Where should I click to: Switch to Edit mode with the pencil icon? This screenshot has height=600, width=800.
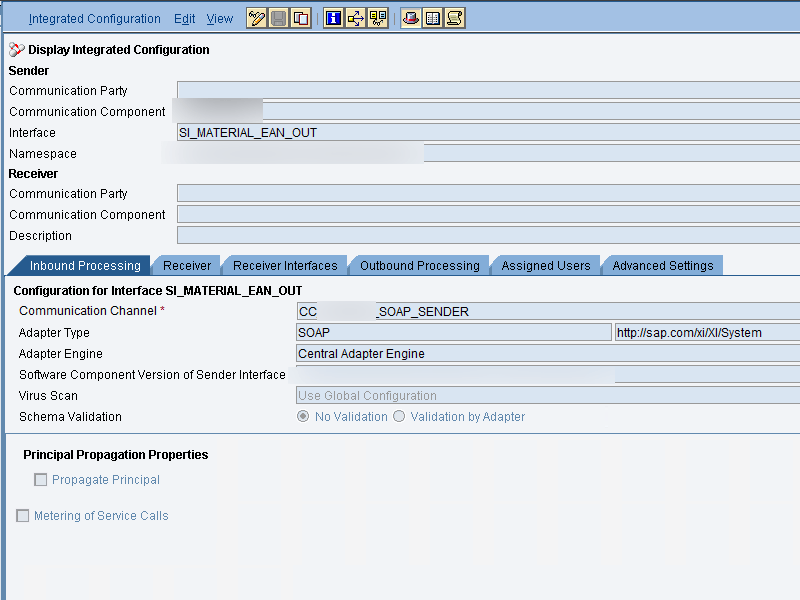[x=256, y=17]
